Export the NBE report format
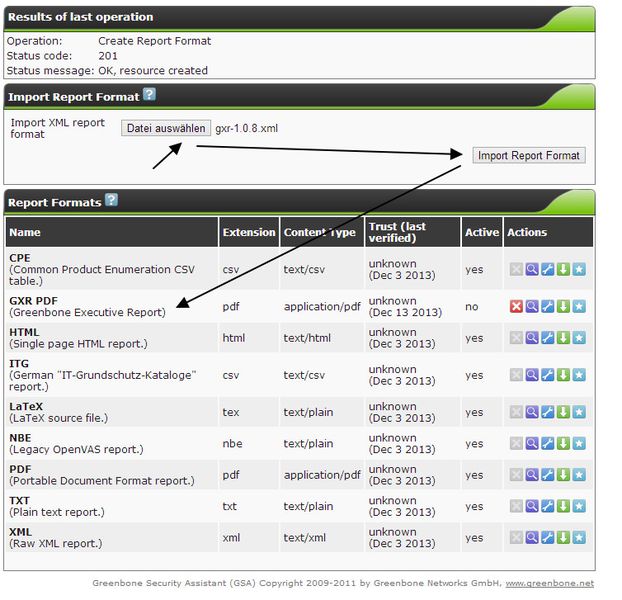This screenshot has width=622, height=600. click(563, 443)
